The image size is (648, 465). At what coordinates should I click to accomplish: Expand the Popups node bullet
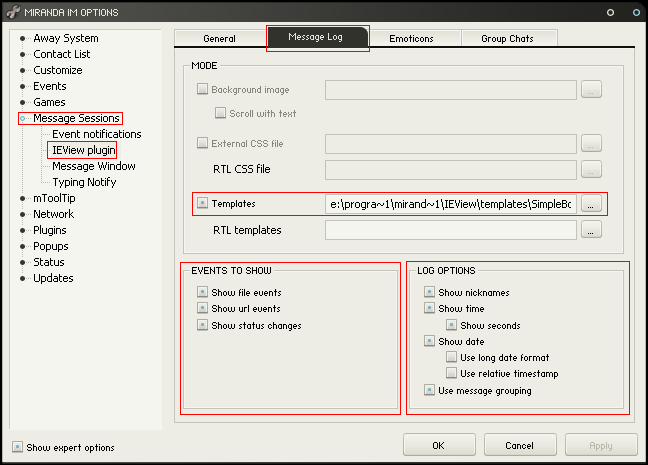[x=23, y=247]
